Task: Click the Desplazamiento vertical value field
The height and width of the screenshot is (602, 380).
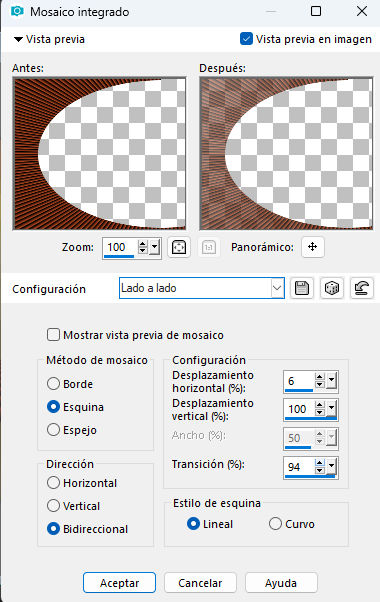Action: click(x=300, y=409)
